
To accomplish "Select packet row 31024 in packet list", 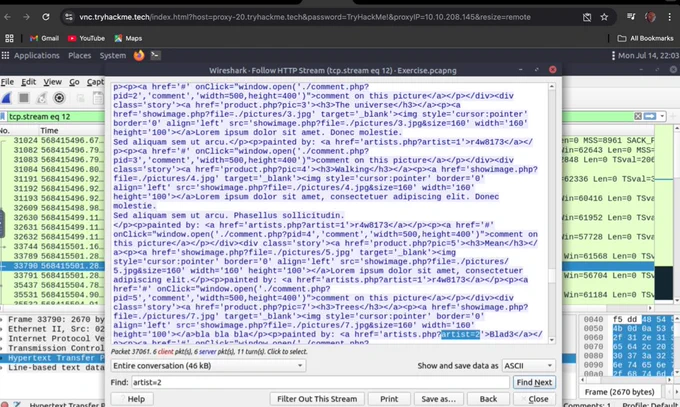I will click(52, 141).
